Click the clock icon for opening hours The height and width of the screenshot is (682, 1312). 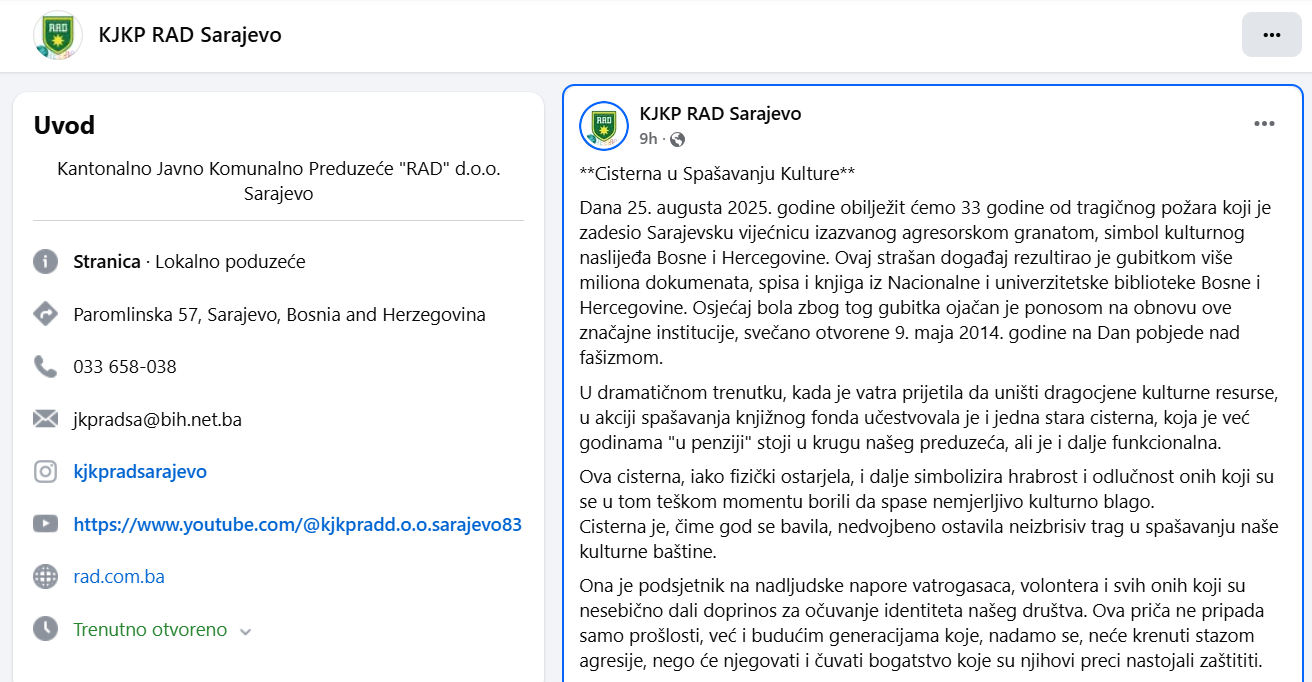(46, 629)
